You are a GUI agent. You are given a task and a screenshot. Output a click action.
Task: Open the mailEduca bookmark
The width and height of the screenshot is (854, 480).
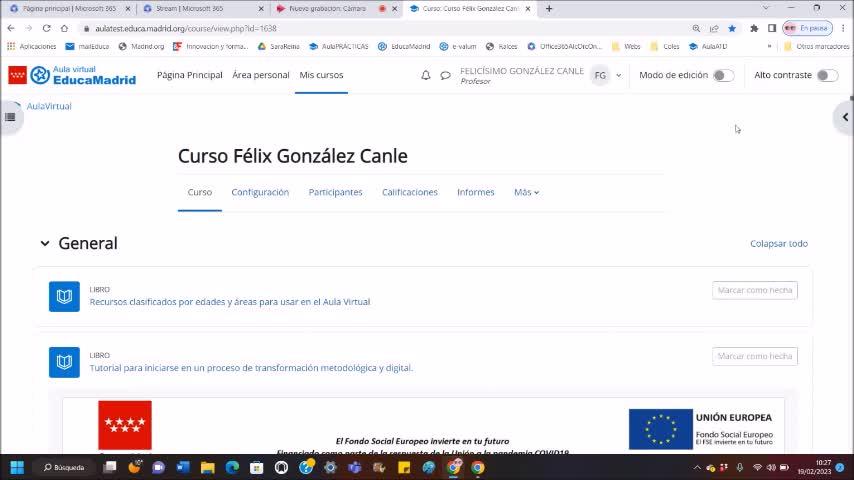(88, 47)
